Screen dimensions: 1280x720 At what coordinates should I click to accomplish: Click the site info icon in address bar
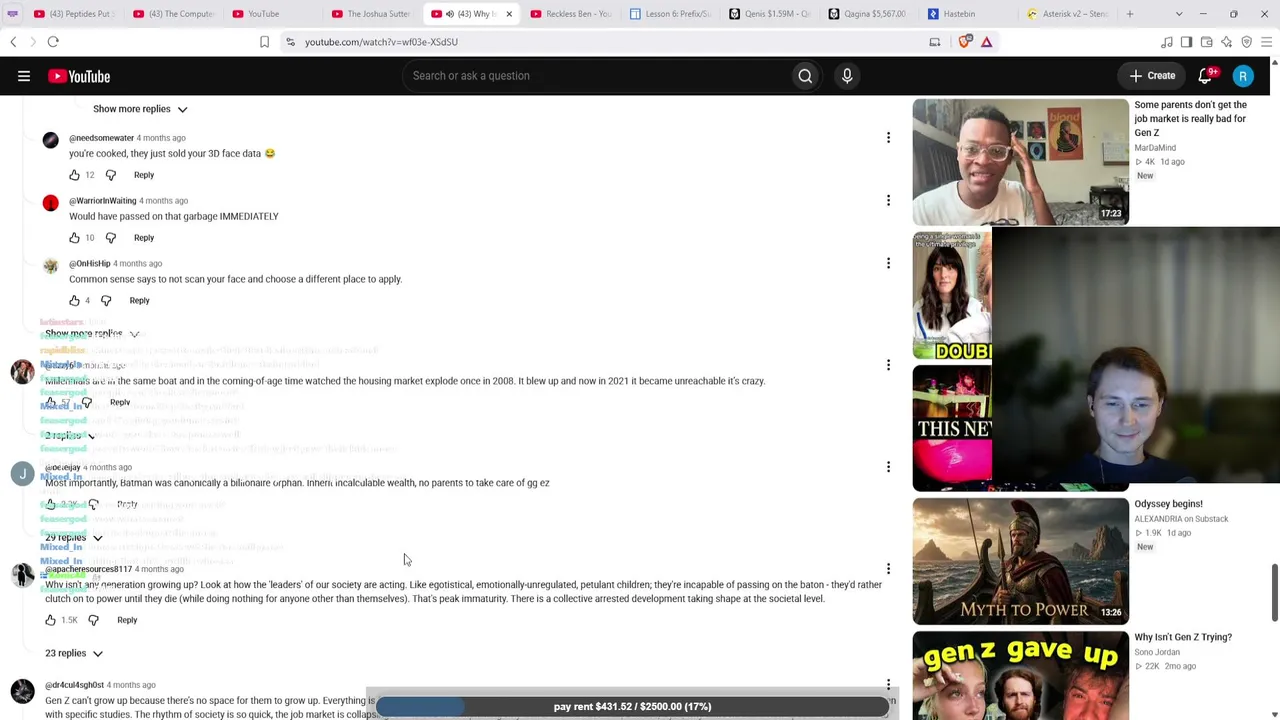pyautogui.click(x=290, y=42)
